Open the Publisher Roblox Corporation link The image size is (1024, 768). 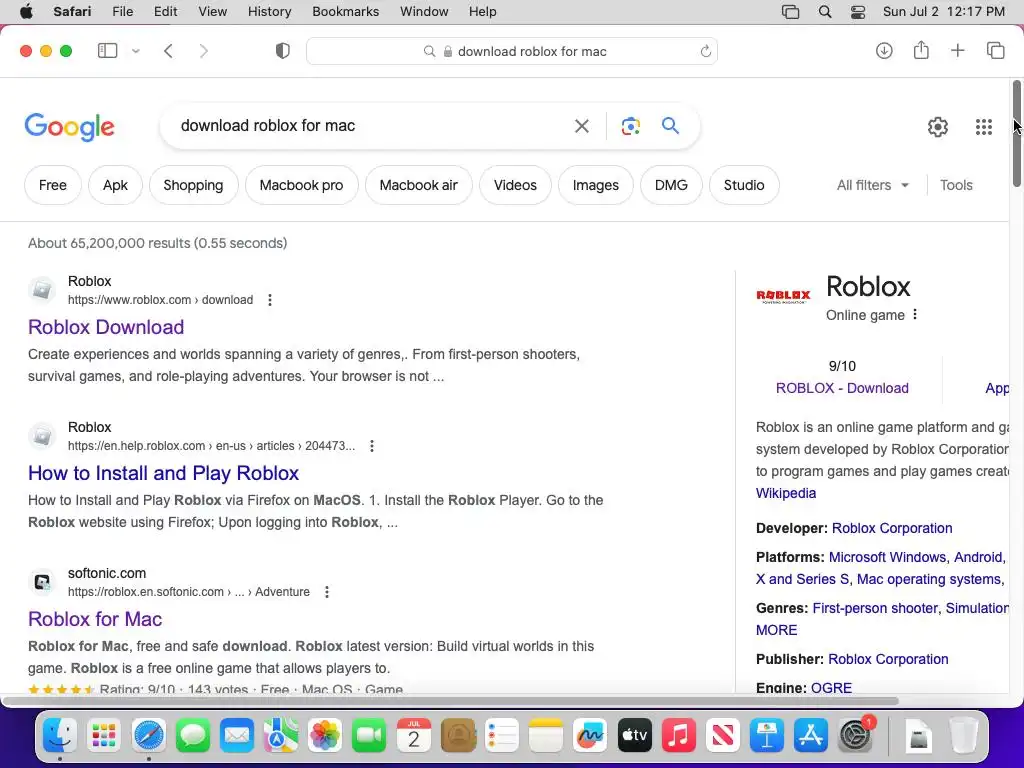888,659
